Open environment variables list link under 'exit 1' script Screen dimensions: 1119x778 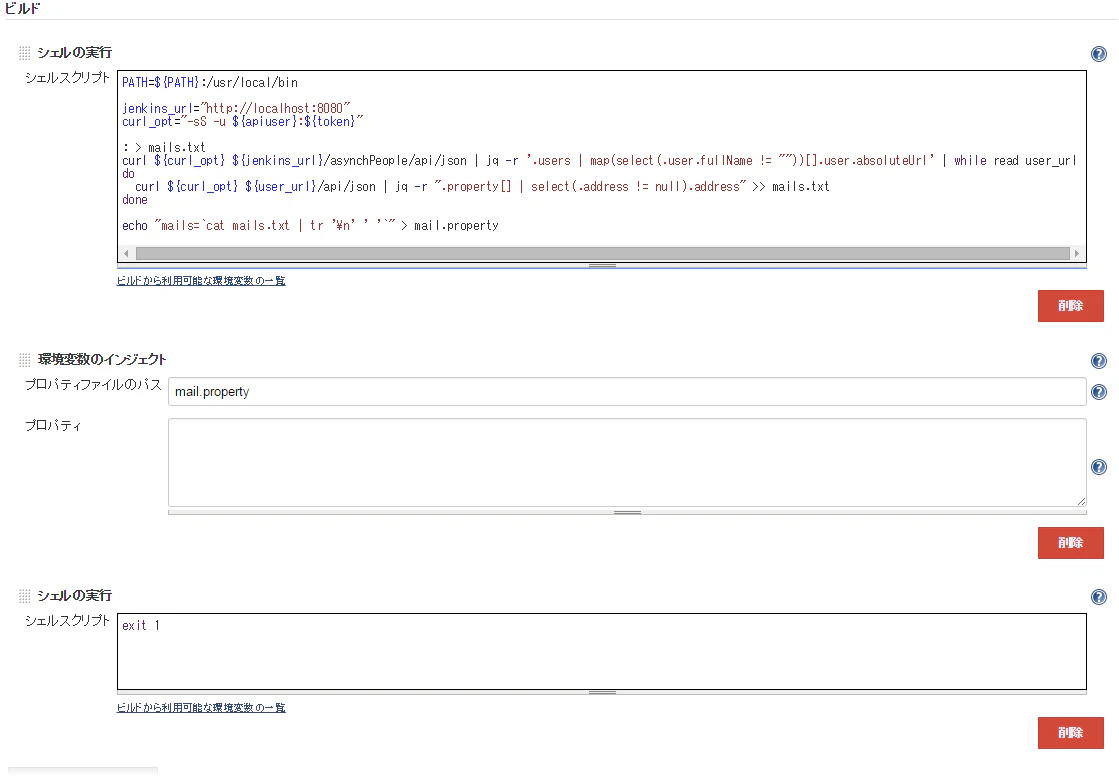click(x=201, y=707)
